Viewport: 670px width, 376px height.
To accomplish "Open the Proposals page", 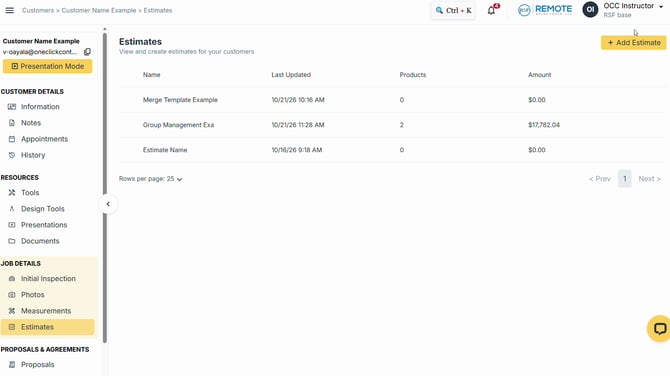I will 38,364.
